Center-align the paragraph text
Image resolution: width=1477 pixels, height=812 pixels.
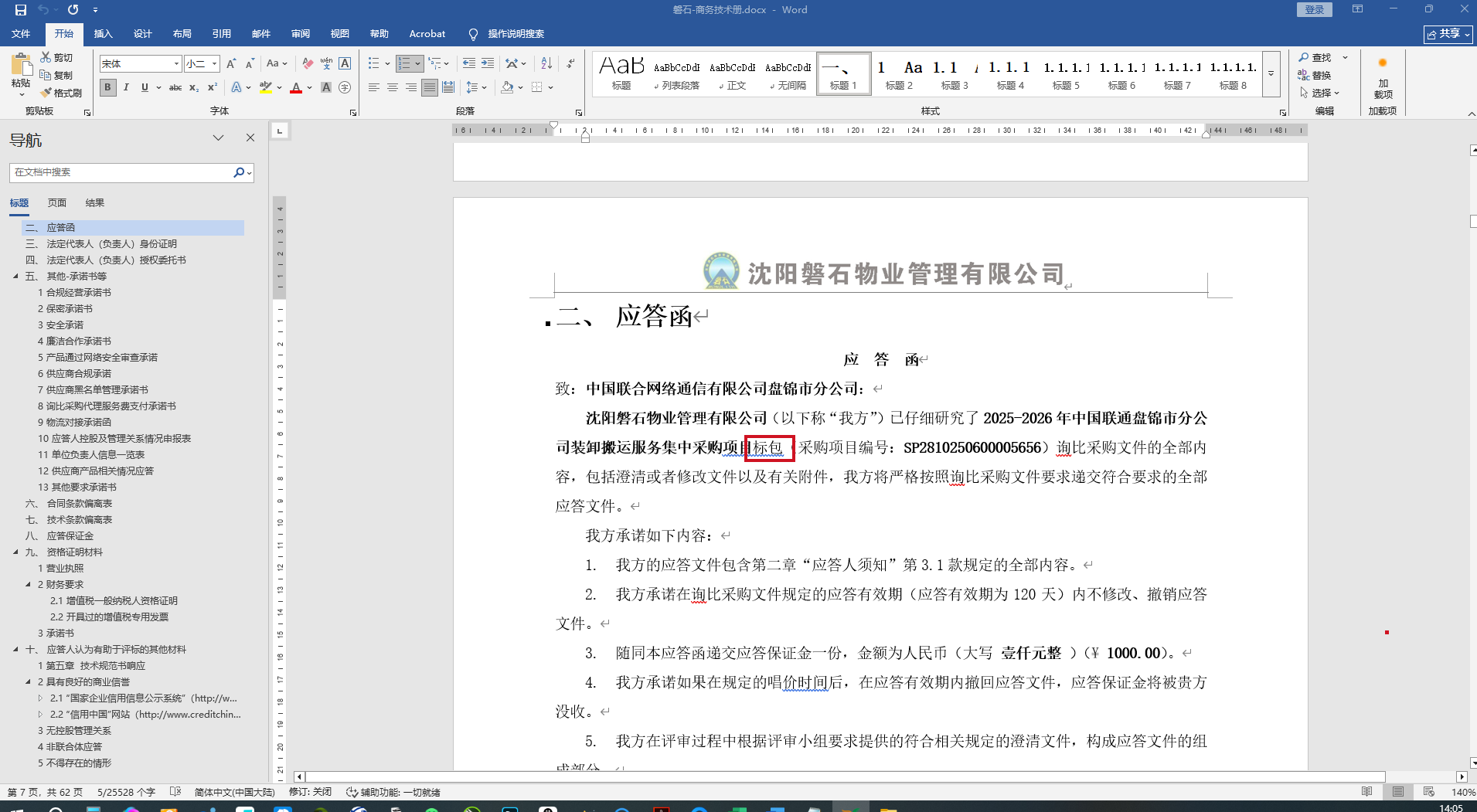coord(393,87)
